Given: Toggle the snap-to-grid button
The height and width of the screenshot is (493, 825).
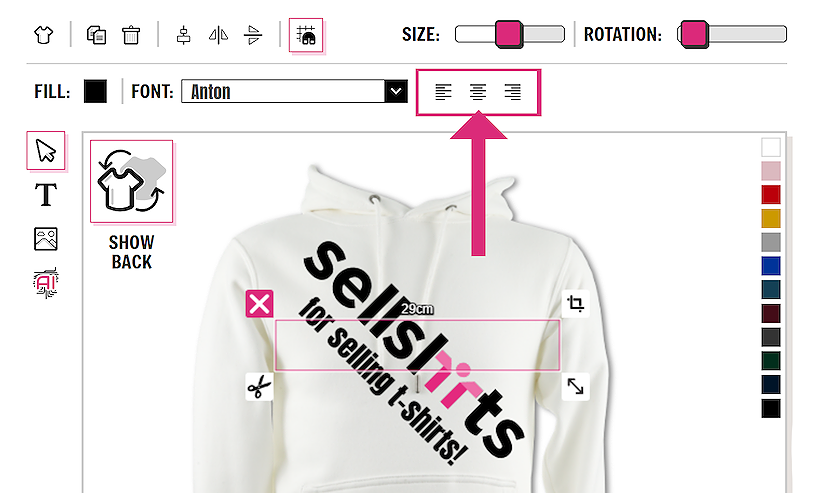Looking at the screenshot, I should click(306, 35).
